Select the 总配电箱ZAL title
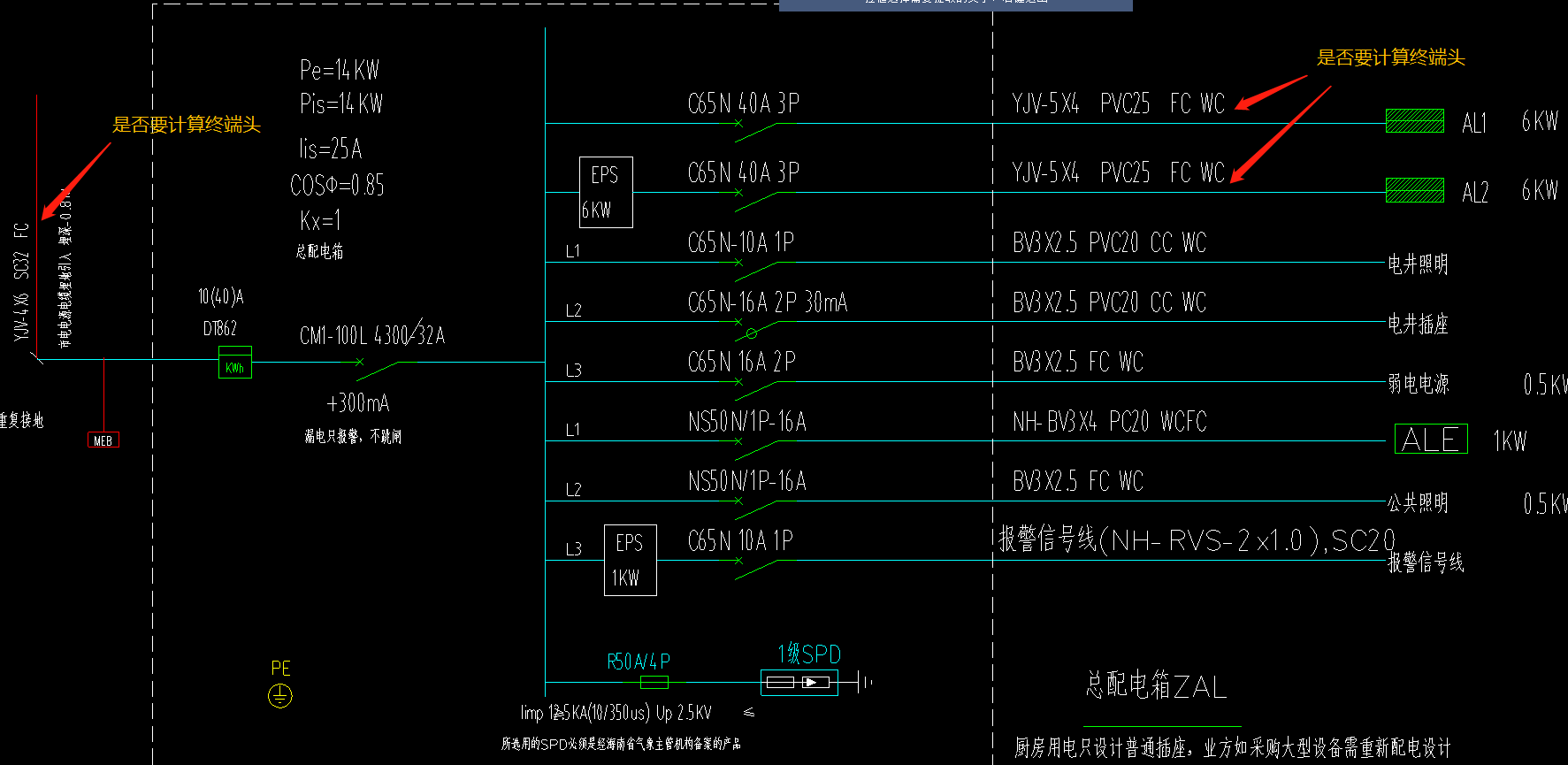Screen dimensions: 1568x765 (1157, 685)
